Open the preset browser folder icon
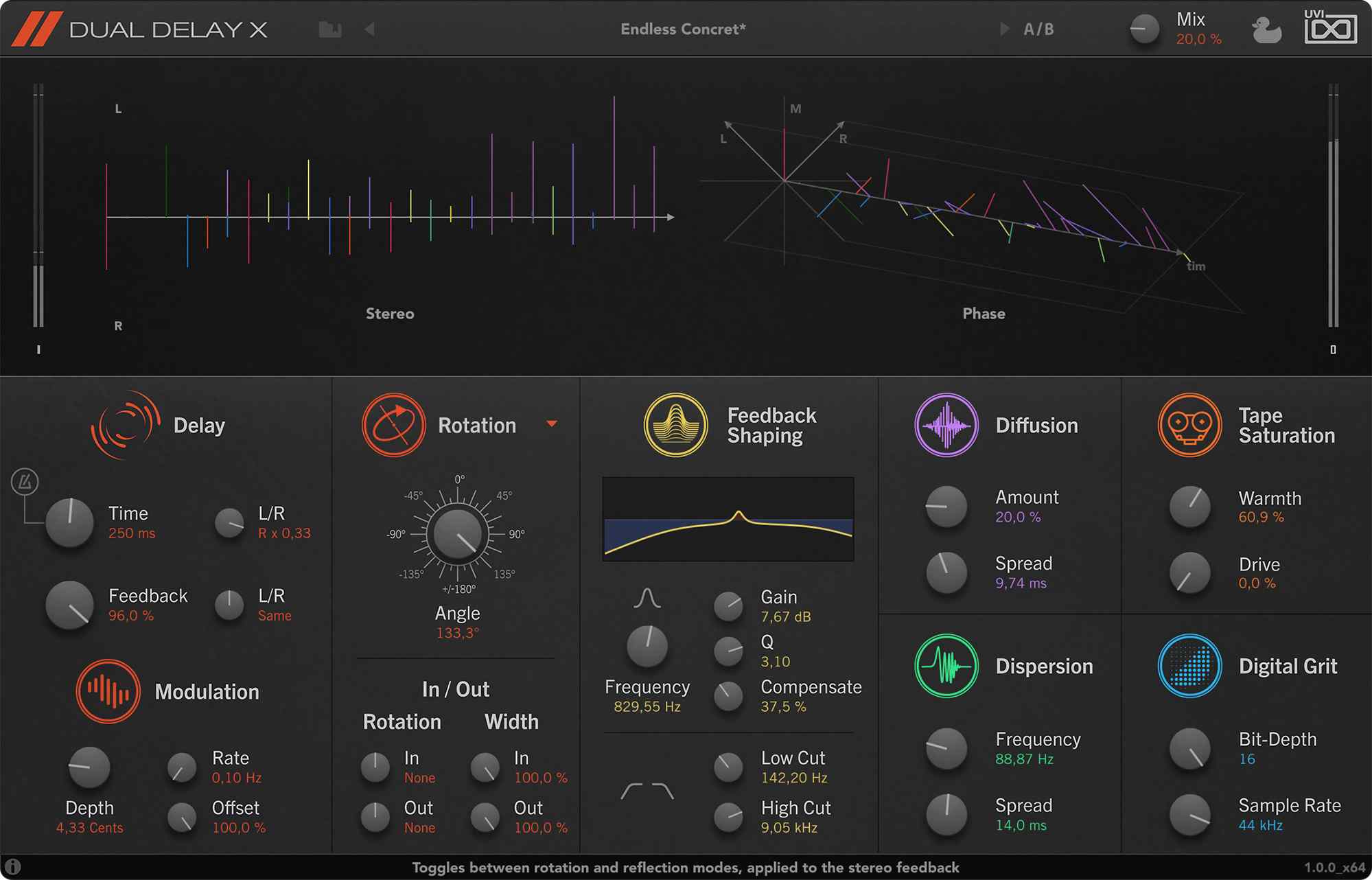1372x880 pixels. pos(330,29)
